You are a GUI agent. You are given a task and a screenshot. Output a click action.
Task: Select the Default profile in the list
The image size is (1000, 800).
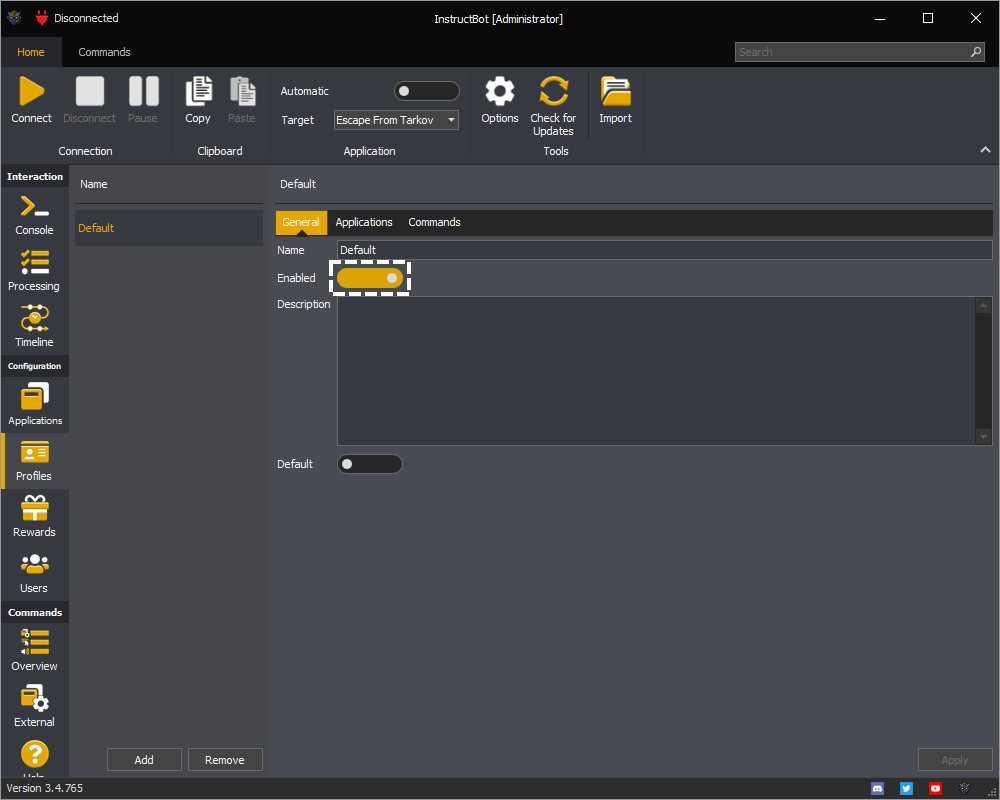(x=169, y=228)
